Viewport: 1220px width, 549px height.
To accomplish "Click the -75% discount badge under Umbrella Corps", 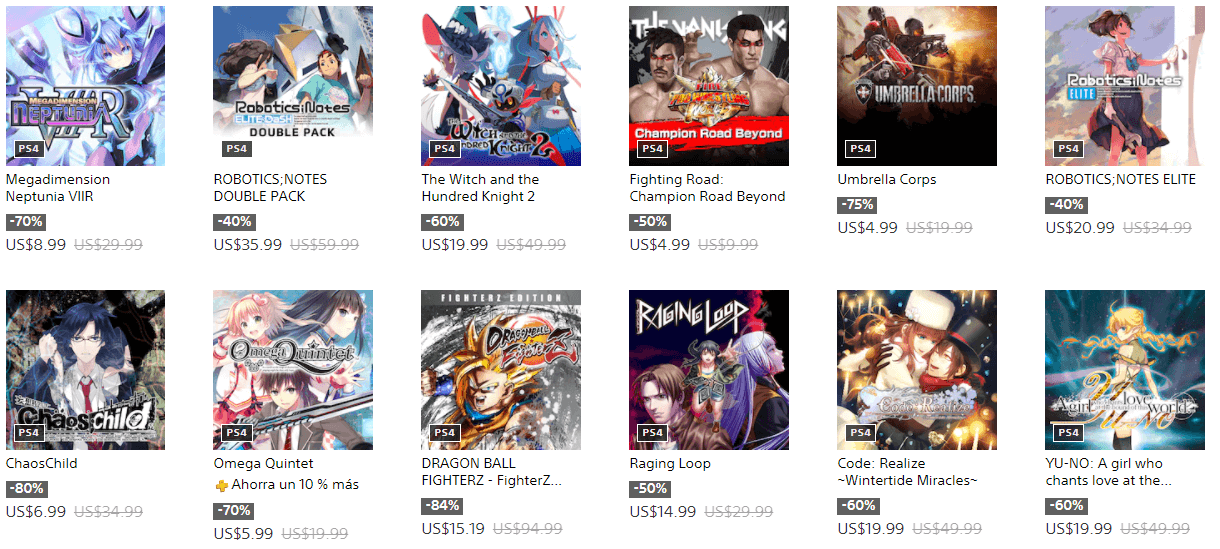I will 857,204.
